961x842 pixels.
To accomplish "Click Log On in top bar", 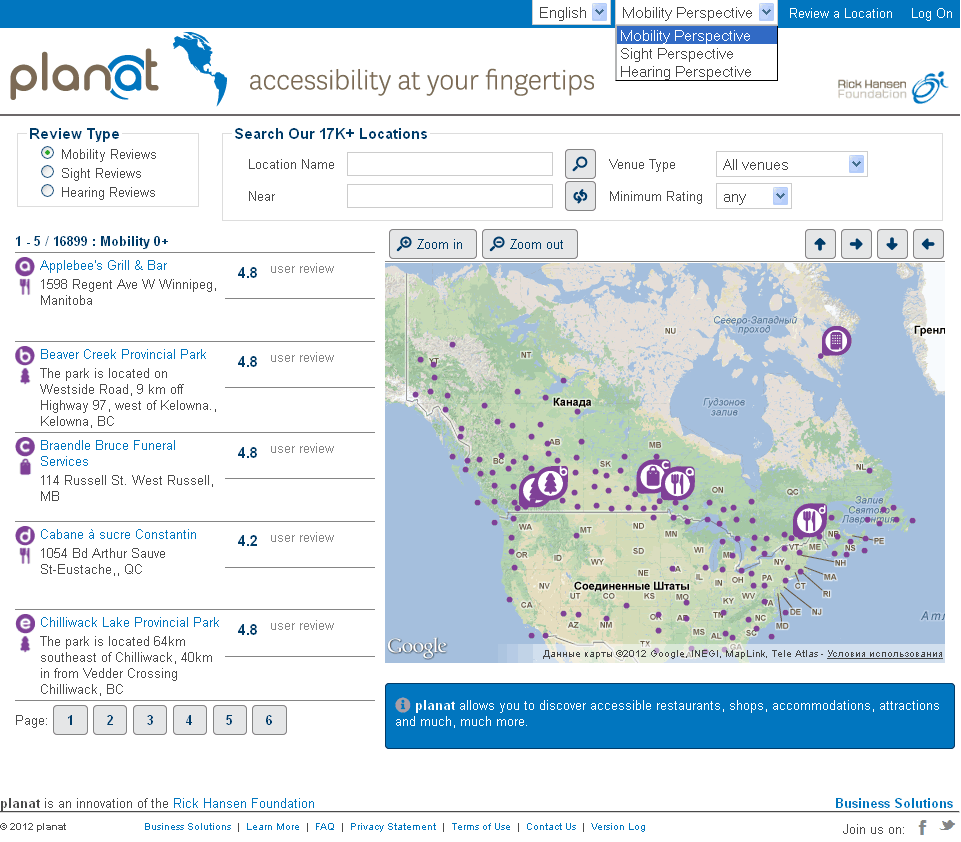I will pyautogui.click(x=931, y=13).
